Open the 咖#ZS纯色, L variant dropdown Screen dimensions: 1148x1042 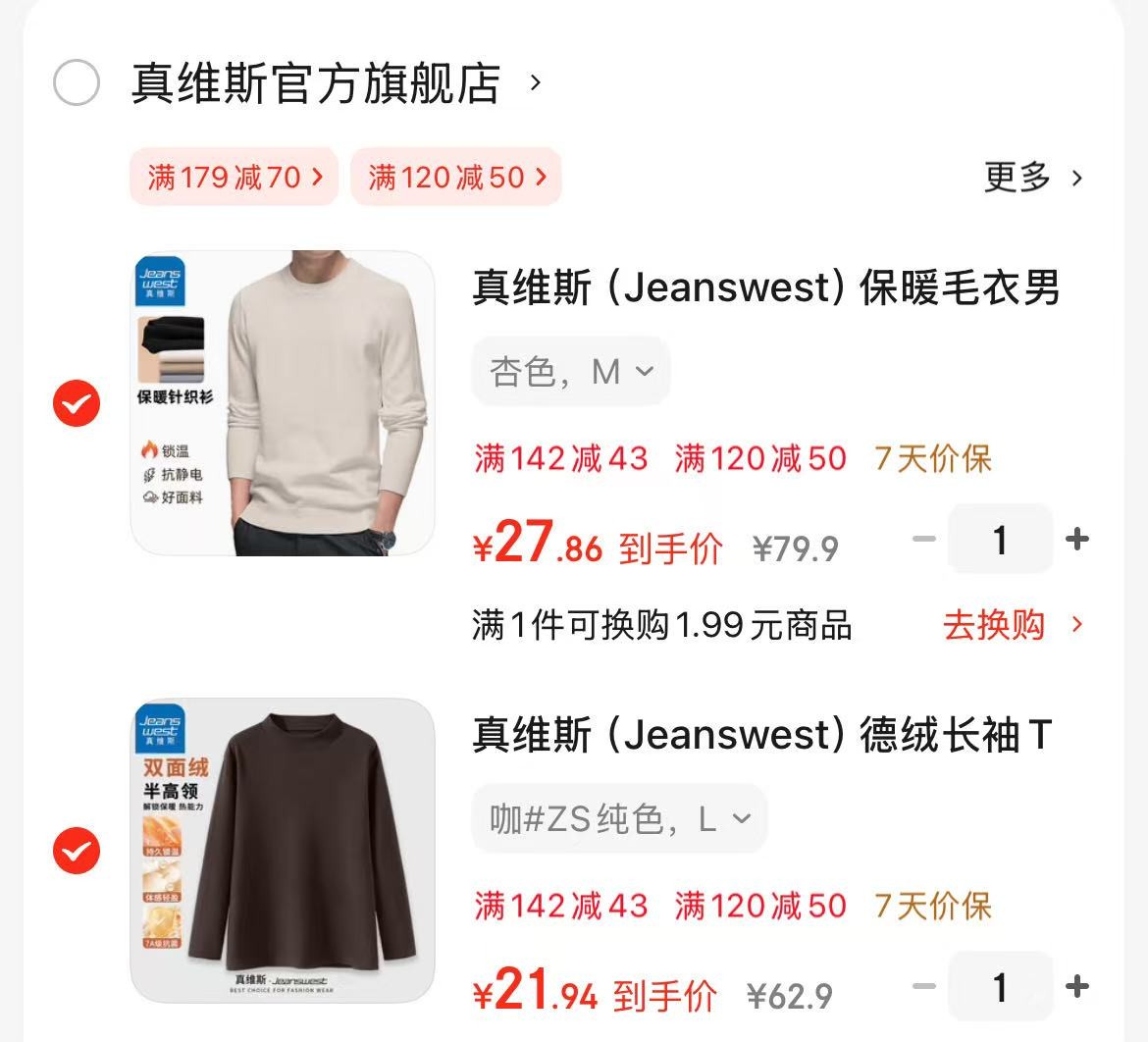(619, 818)
